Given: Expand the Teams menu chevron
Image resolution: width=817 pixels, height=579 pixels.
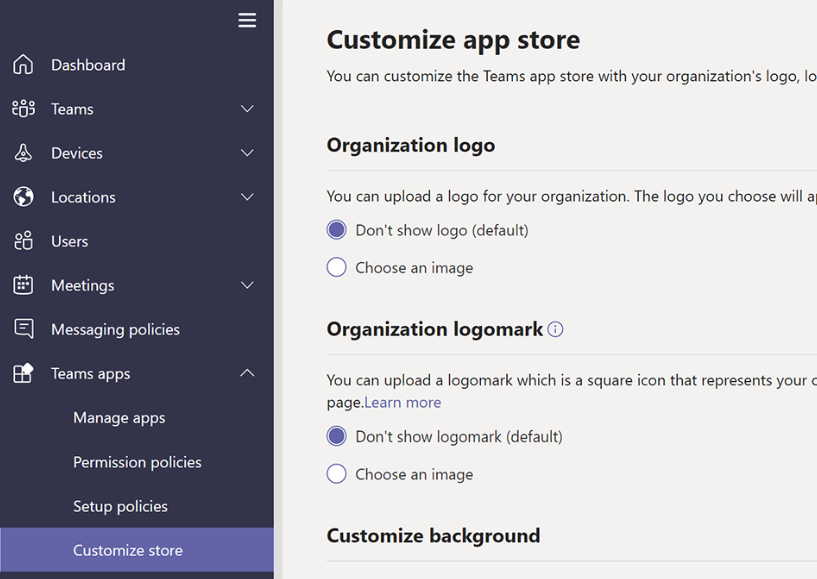Looking at the screenshot, I should coord(247,108).
